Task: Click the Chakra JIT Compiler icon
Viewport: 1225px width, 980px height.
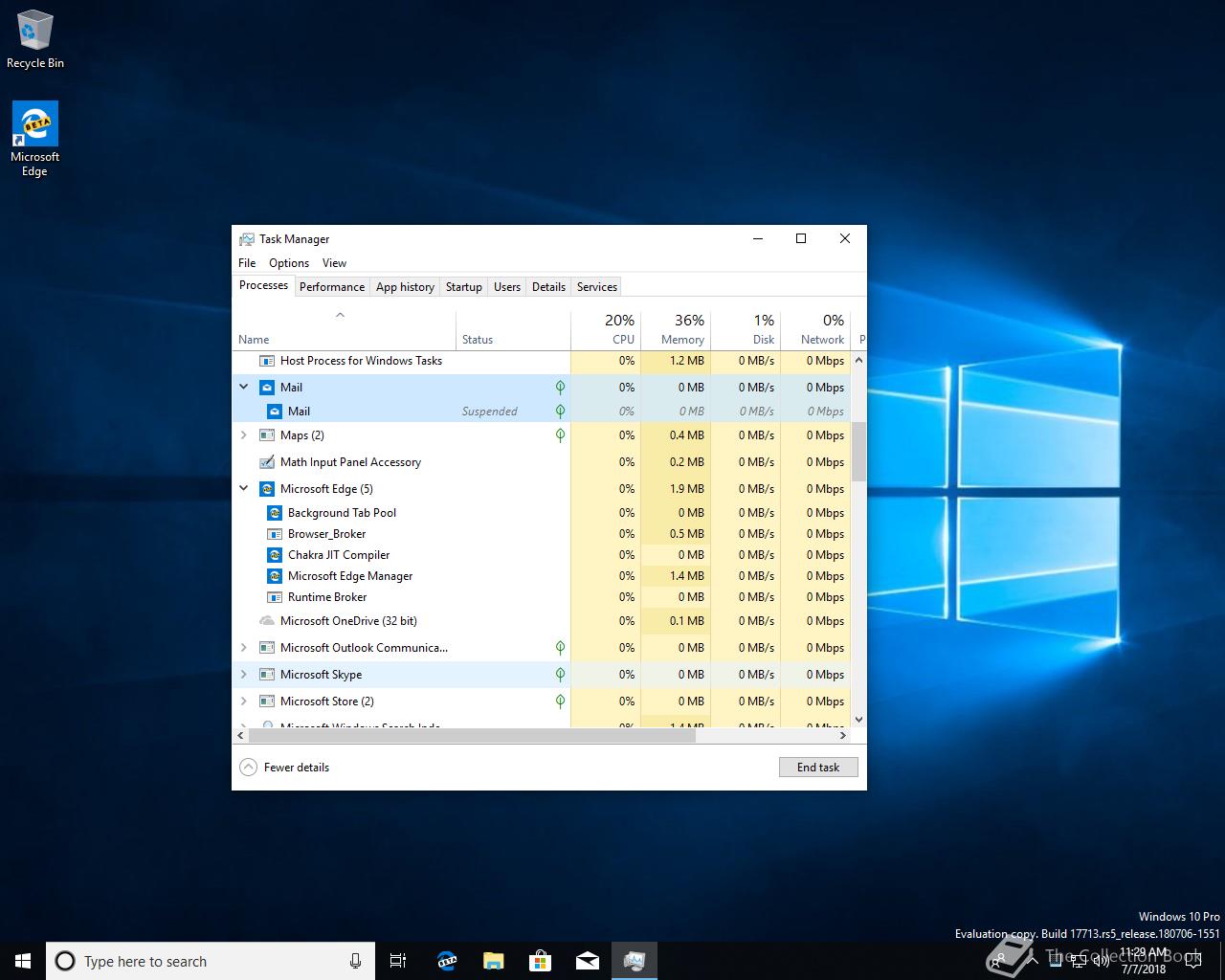Action: point(275,555)
